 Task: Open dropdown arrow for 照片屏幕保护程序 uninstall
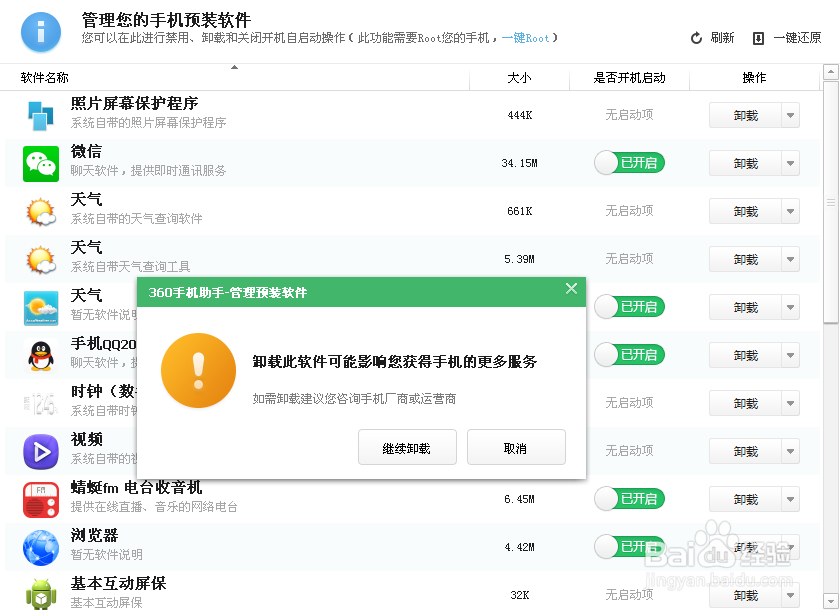(x=790, y=116)
